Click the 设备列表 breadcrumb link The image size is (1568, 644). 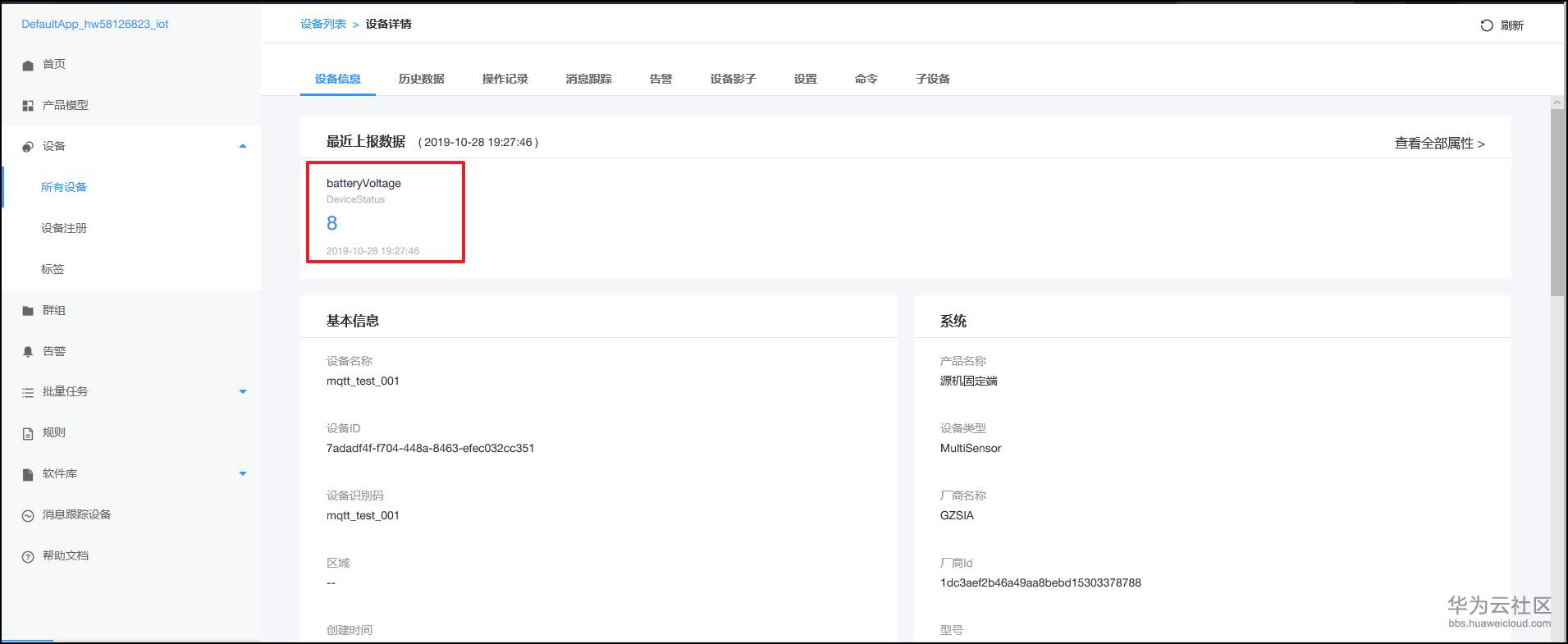pyautogui.click(x=323, y=24)
